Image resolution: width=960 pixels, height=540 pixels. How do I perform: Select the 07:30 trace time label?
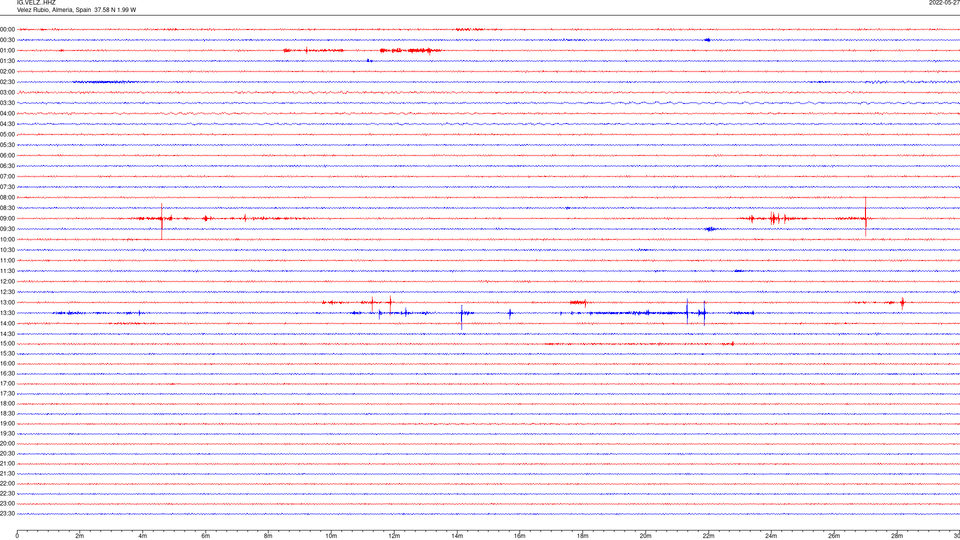(x=7, y=187)
